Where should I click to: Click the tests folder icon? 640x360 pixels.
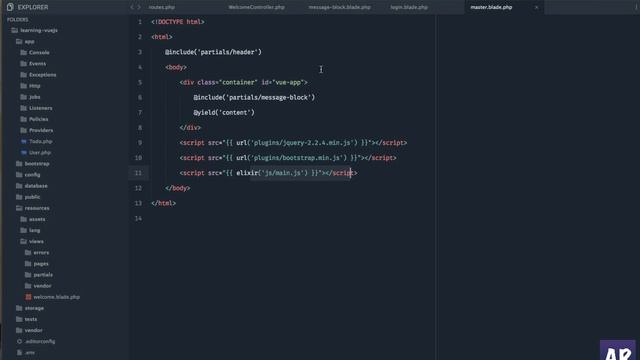click(19, 319)
